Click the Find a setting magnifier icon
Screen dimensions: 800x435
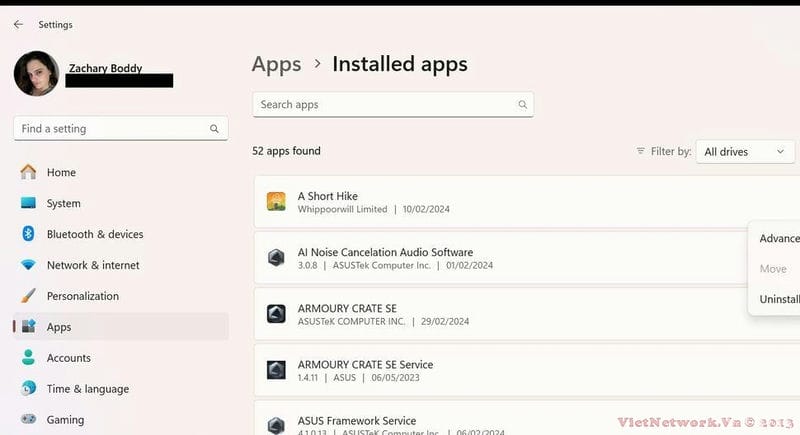pyautogui.click(x=214, y=129)
